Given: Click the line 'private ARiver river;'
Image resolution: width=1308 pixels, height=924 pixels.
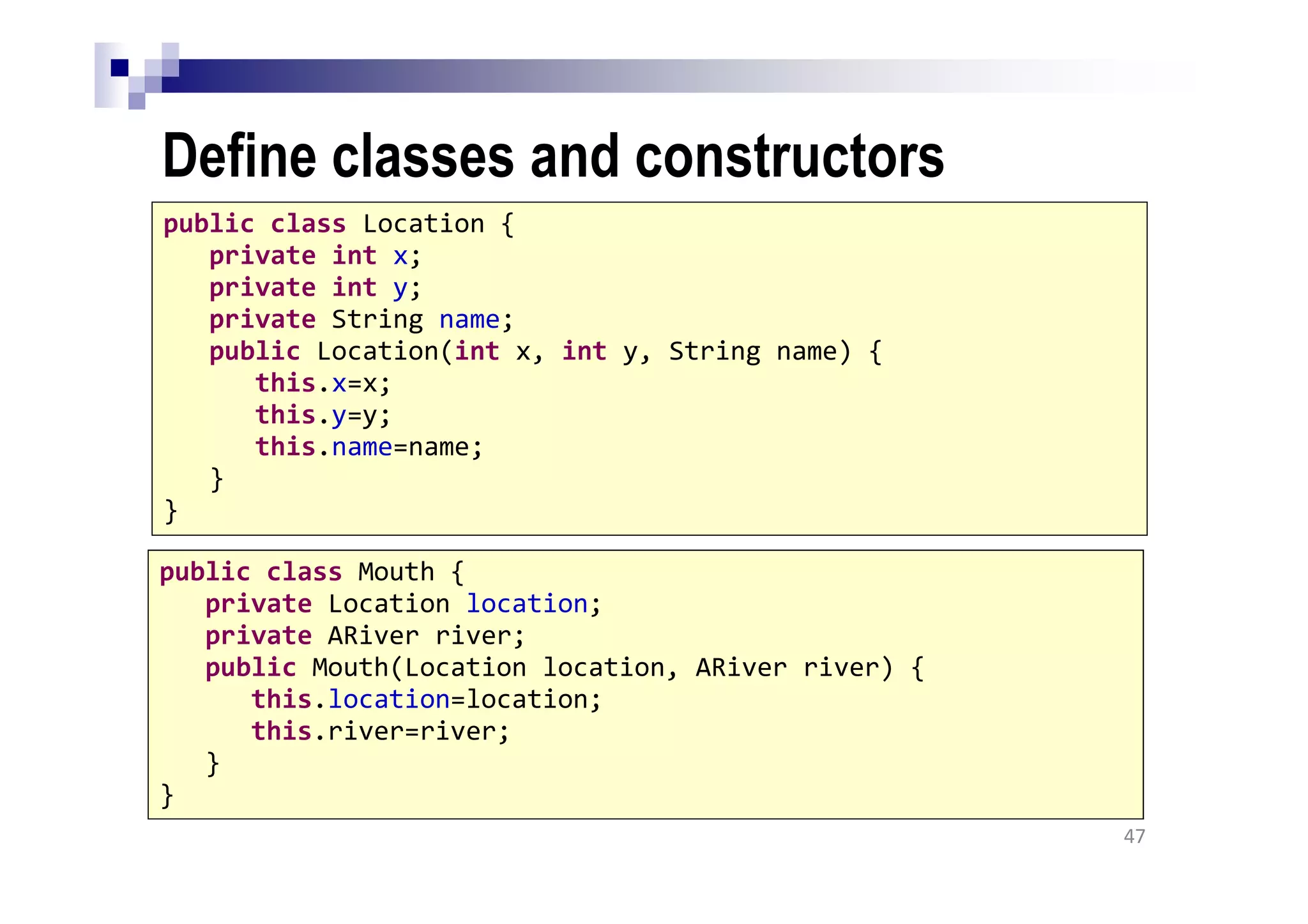Looking at the screenshot, I should (365, 636).
